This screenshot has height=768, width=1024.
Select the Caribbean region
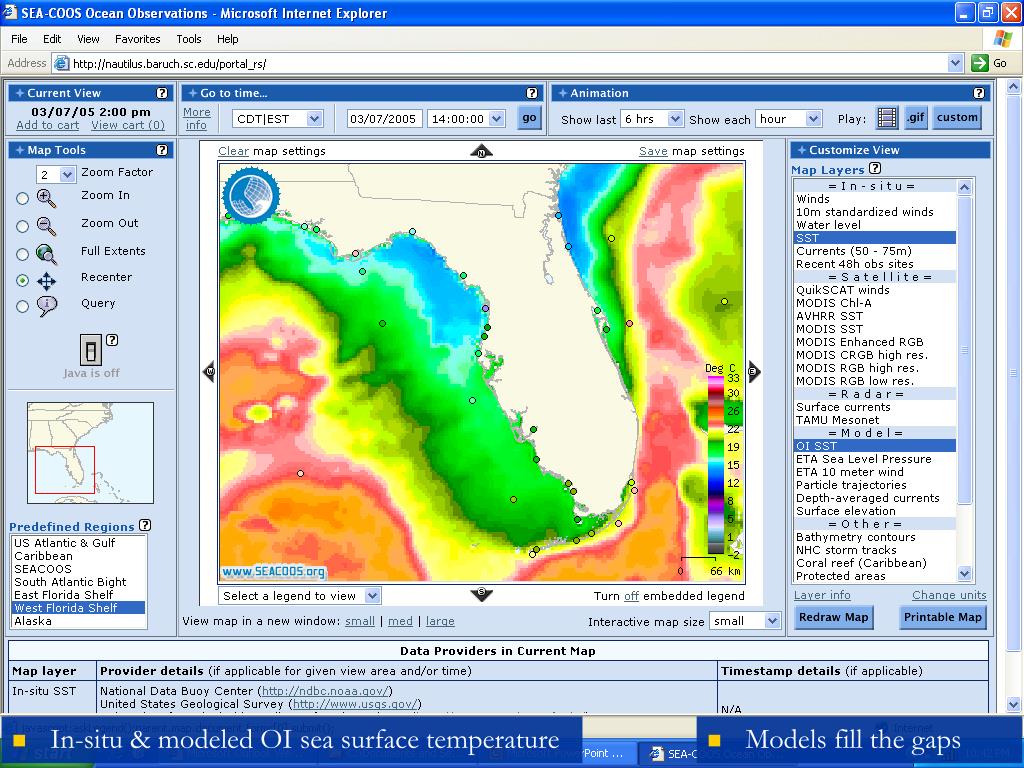click(43, 556)
